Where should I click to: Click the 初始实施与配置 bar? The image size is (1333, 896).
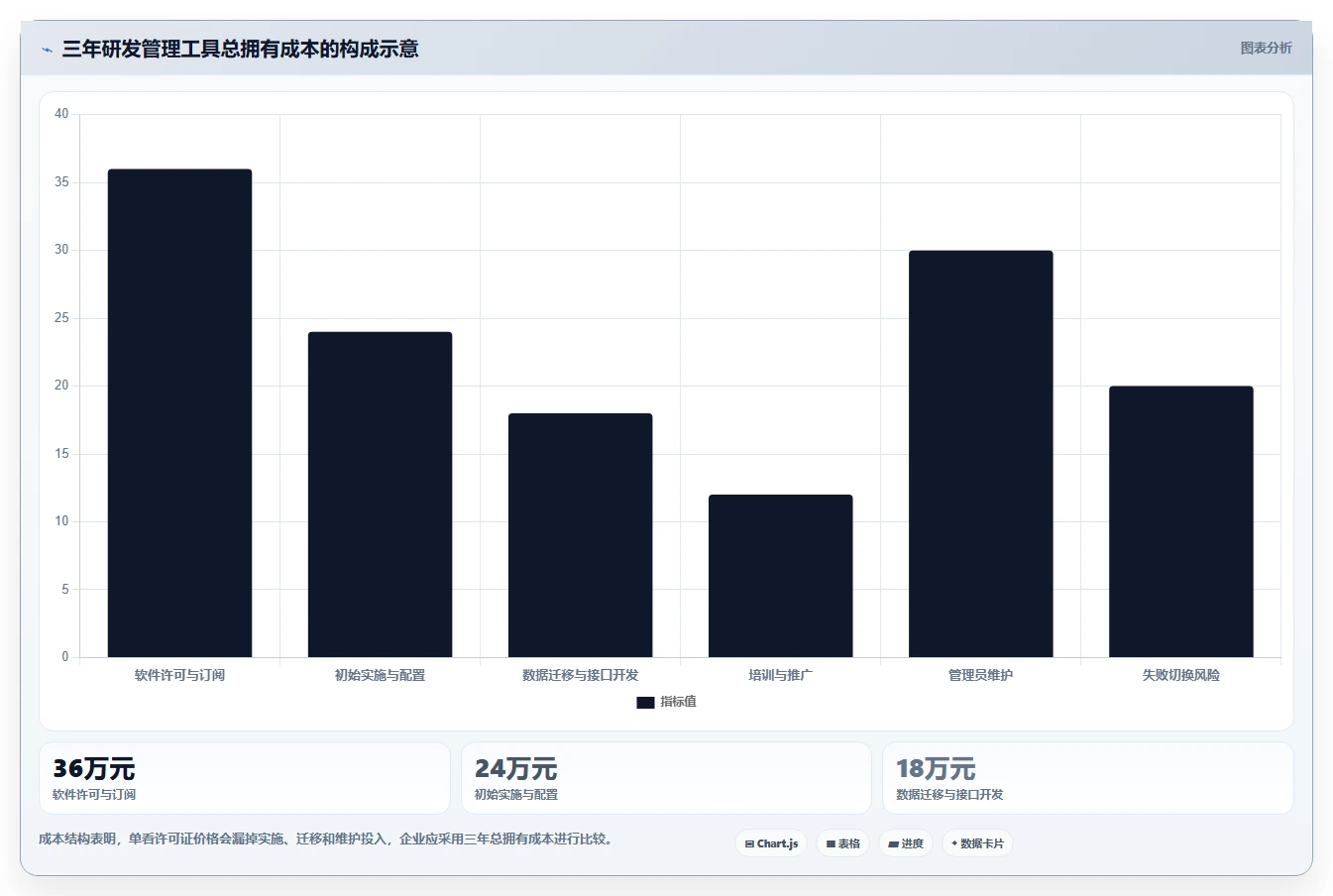(x=380, y=495)
